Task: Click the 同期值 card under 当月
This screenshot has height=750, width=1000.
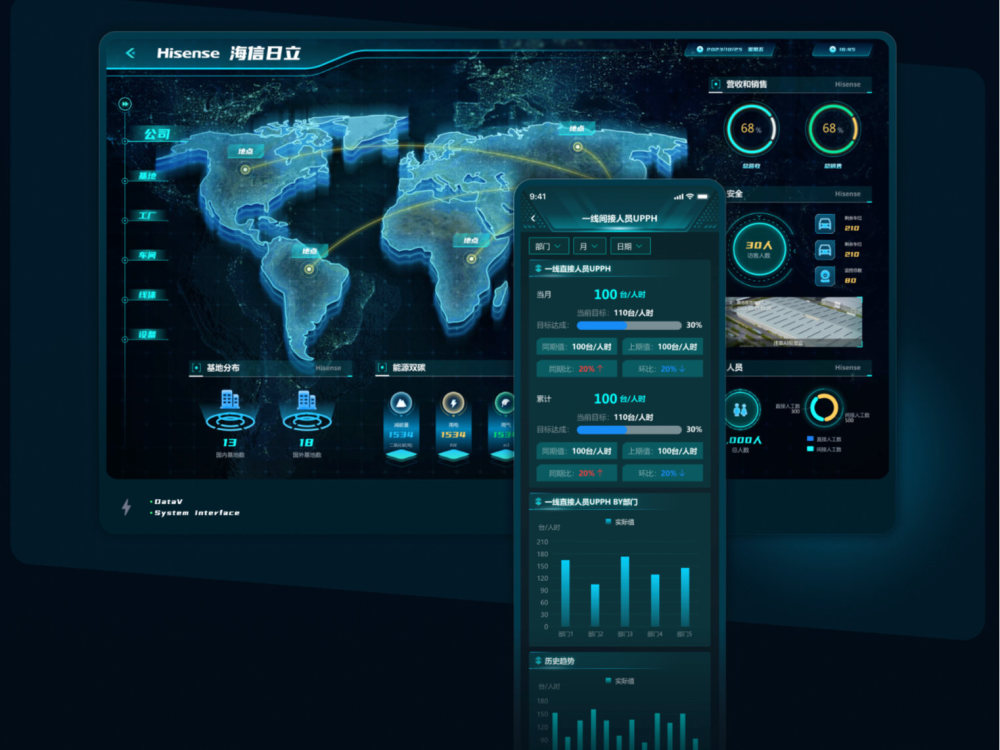Action: (577, 347)
